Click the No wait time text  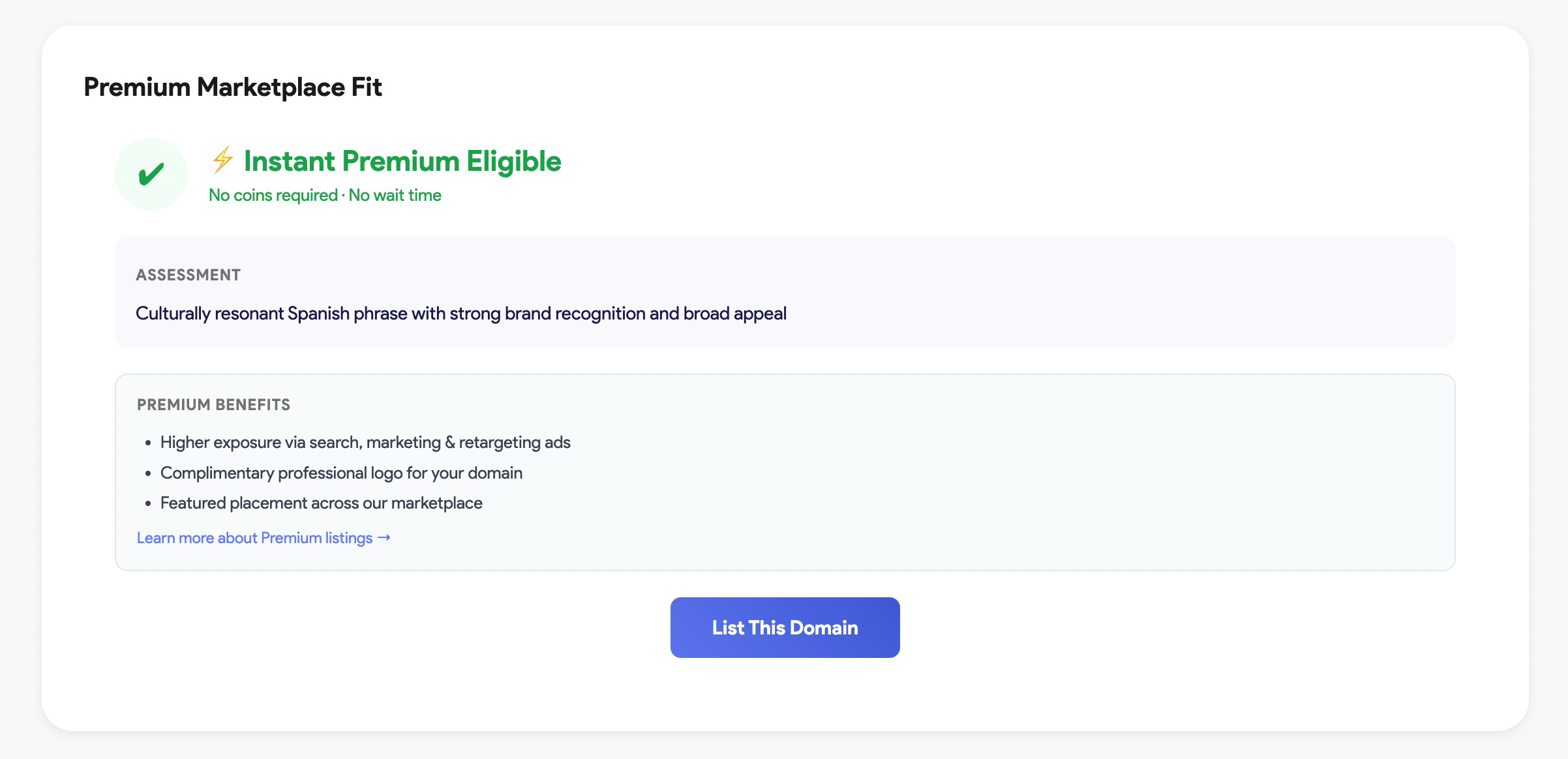click(x=395, y=195)
